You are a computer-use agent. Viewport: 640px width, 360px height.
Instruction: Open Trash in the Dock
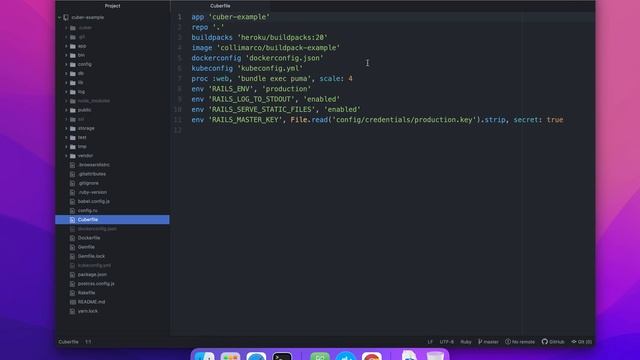tap(435, 356)
